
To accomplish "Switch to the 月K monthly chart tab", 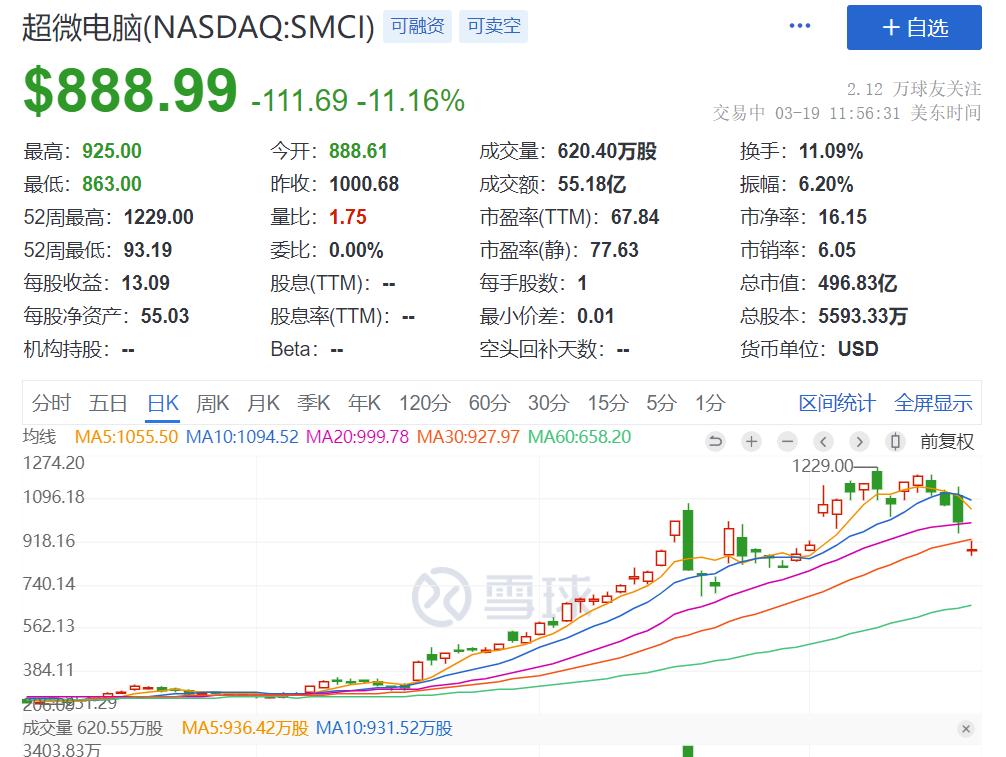I will [263, 403].
